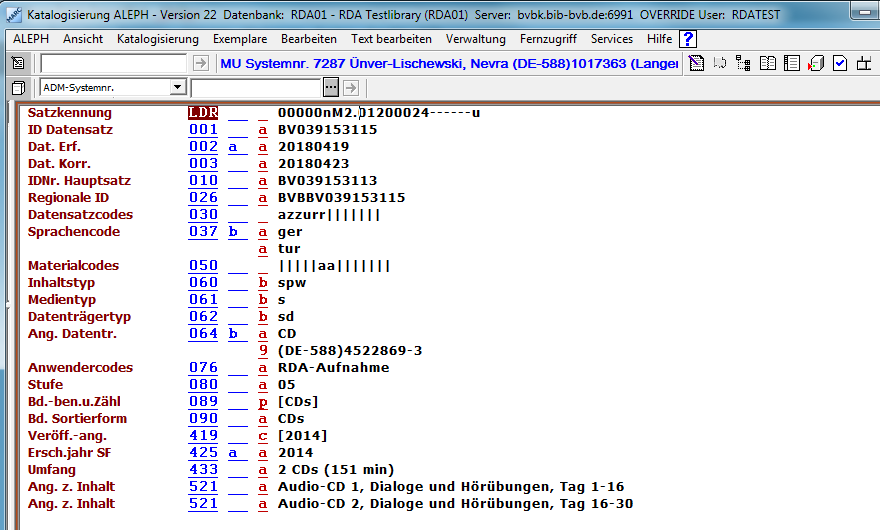
Task: Click the top record number input field
Action: click(x=113, y=63)
